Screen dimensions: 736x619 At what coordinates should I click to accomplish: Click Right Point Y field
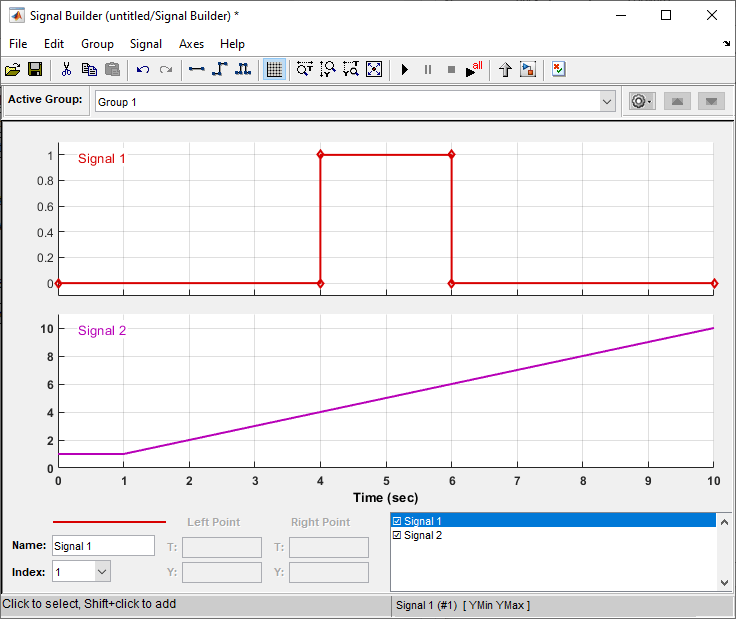329,572
